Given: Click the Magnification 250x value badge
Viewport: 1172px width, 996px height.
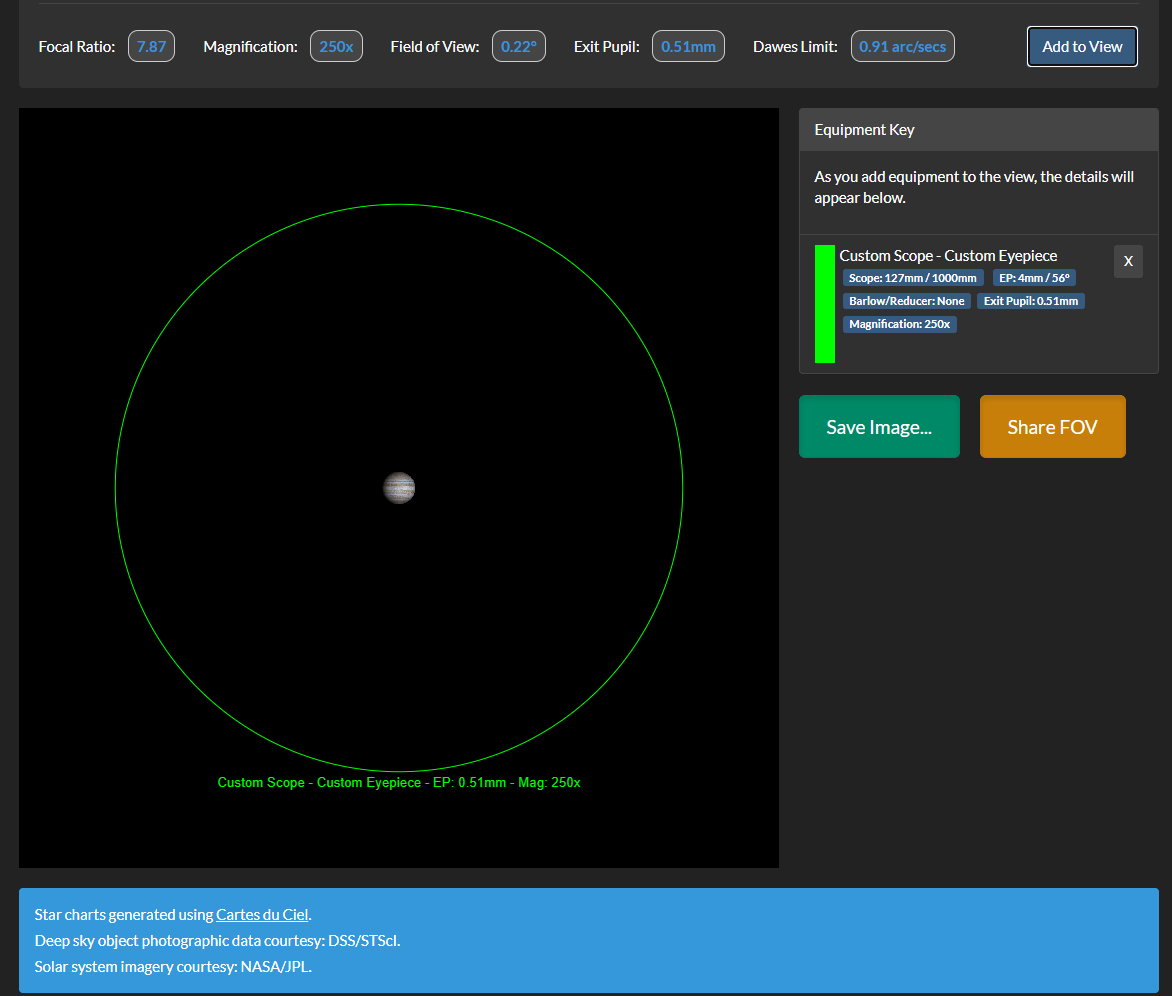Looking at the screenshot, I should (x=336, y=47).
